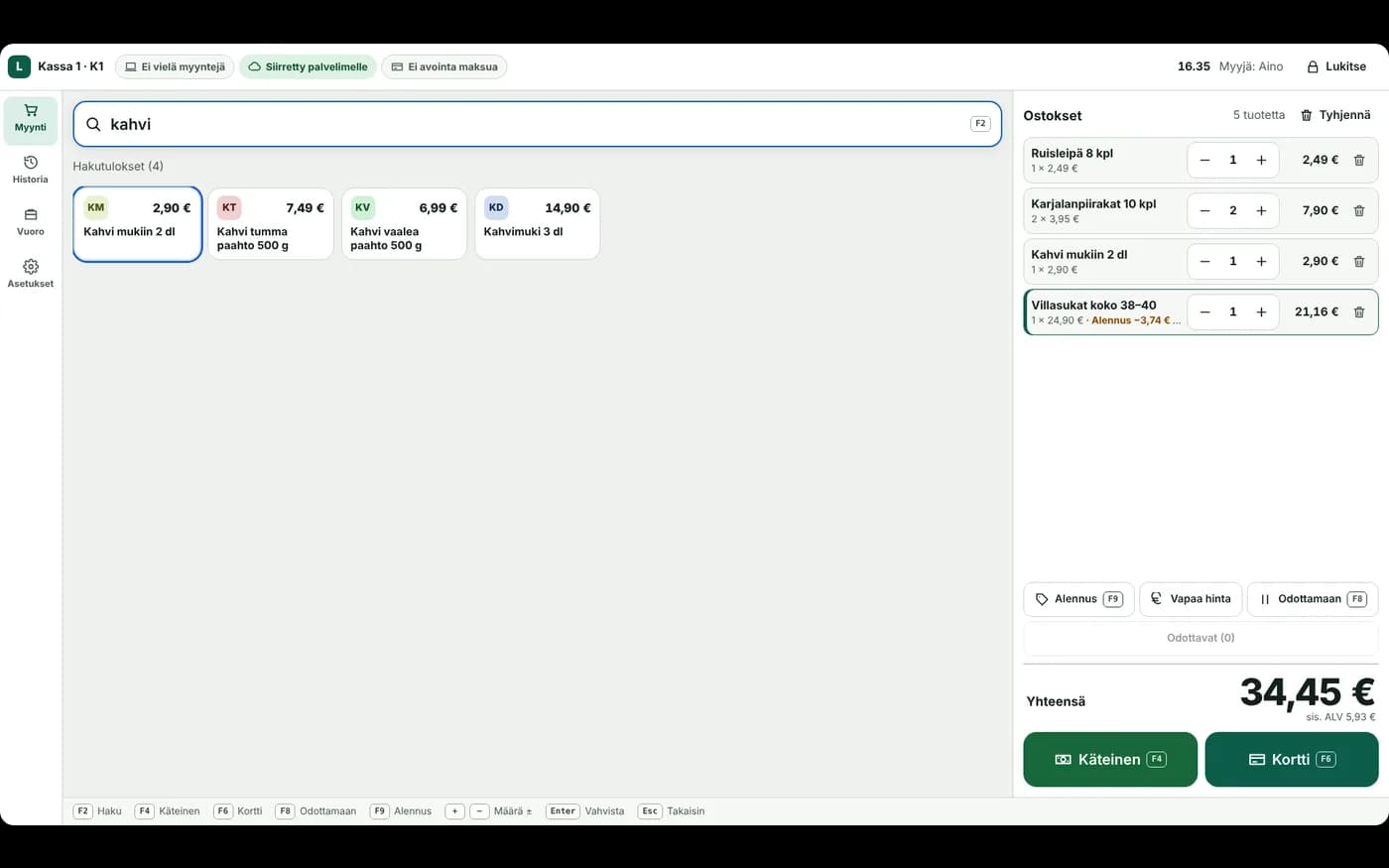Apply a discount with Alennus button
This screenshot has width=1389, height=868.
[x=1078, y=599]
